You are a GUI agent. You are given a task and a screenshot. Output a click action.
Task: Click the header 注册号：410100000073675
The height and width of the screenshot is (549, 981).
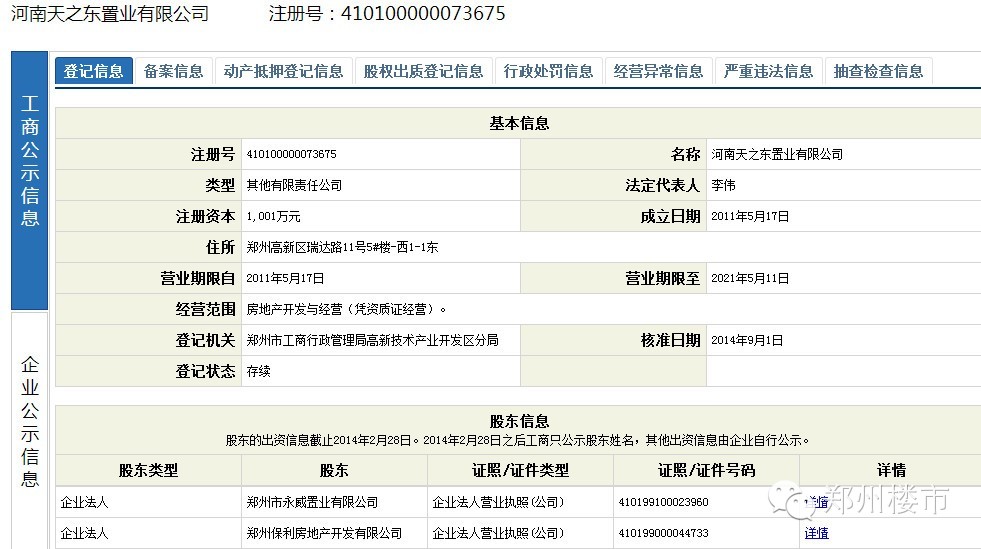[x=387, y=13]
